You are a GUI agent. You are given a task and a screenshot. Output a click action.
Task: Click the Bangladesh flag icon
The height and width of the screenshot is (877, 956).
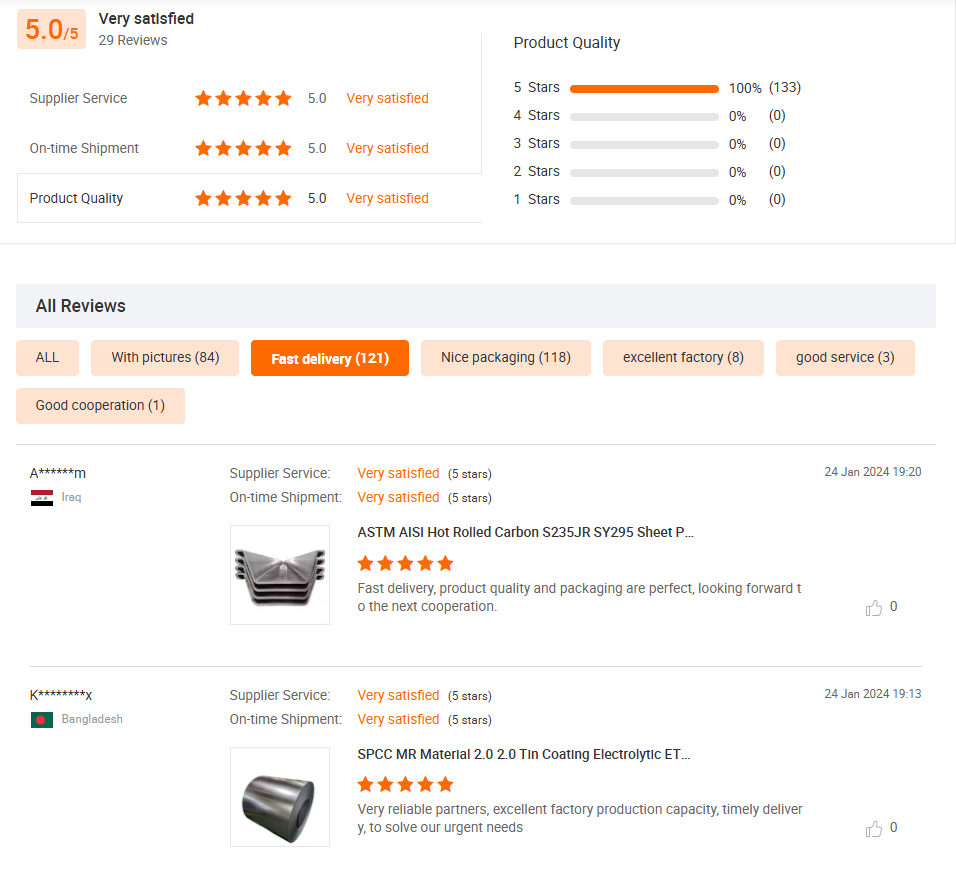(42, 719)
